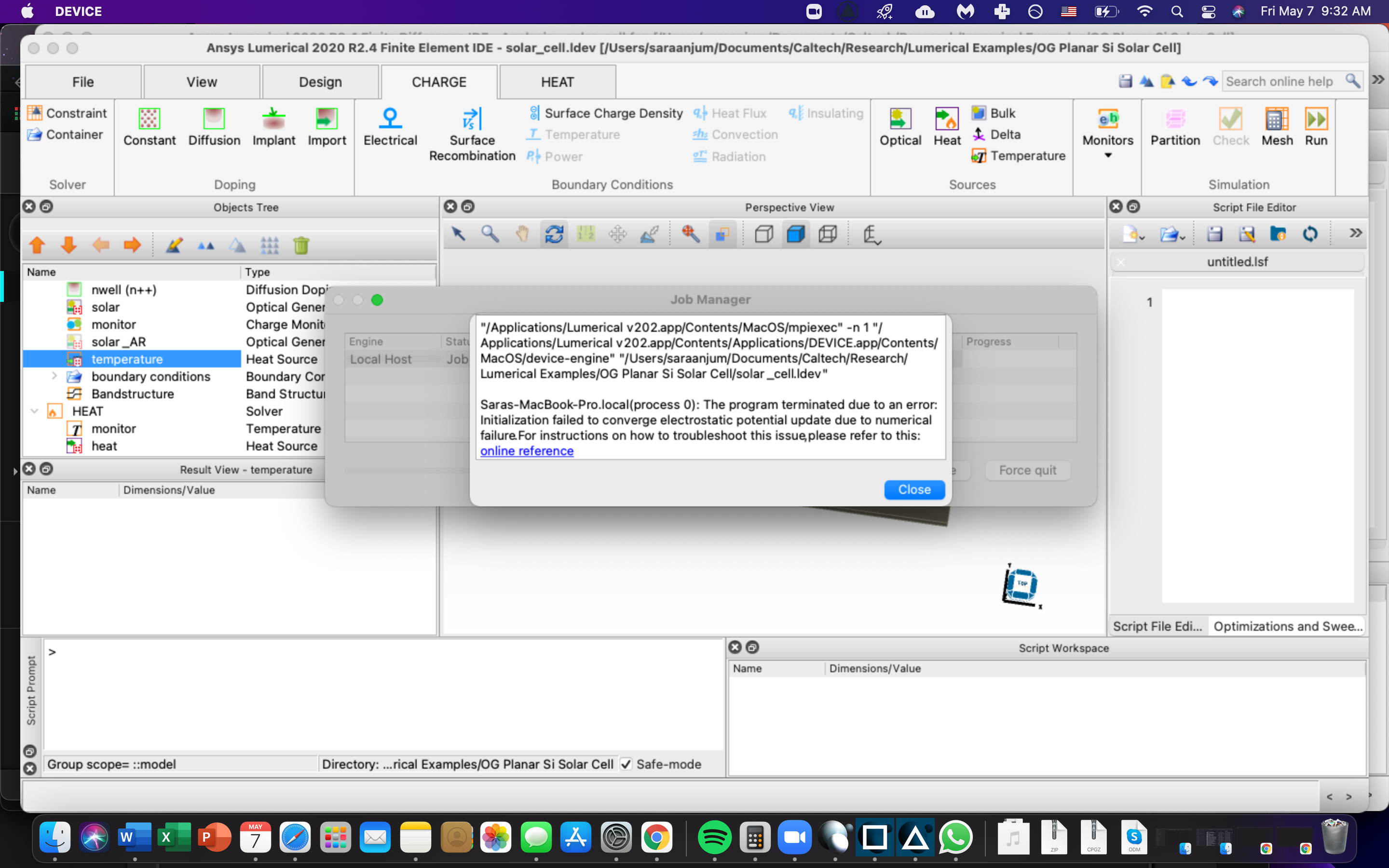Open Spotlight search in menu bar
The width and height of the screenshot is (1389, 868).
click(1177, 12)
